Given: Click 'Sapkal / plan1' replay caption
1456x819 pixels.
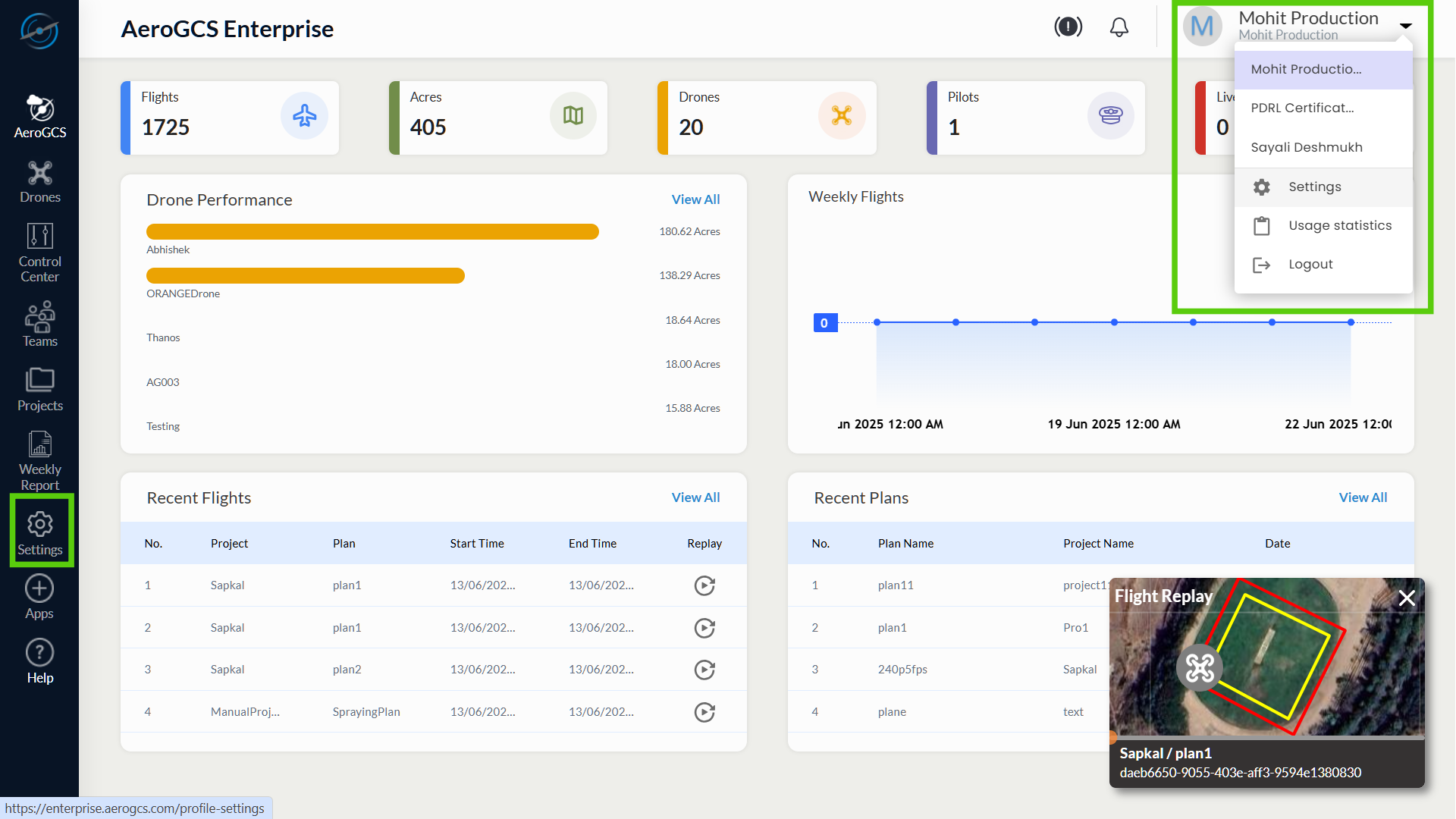Looking at the screenshot, I should click(x=1166, y=753).
